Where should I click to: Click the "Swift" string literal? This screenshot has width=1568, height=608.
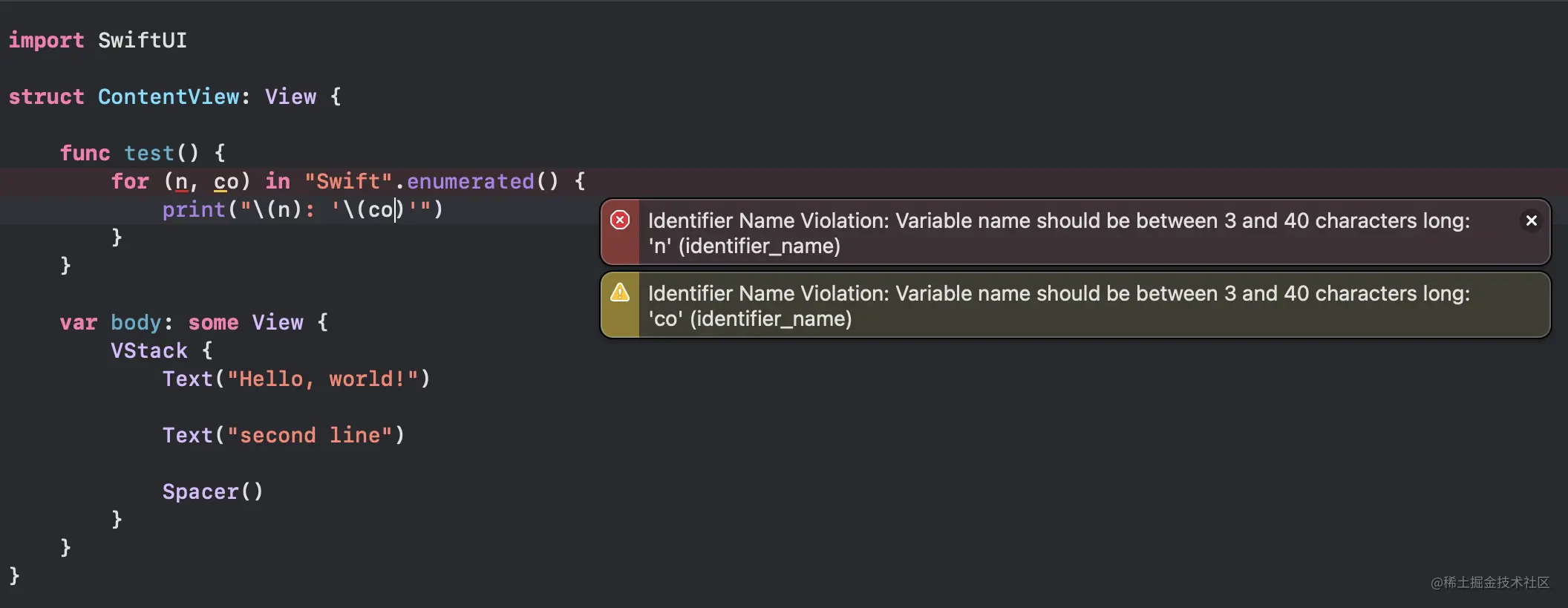click(x=347, y=182)
